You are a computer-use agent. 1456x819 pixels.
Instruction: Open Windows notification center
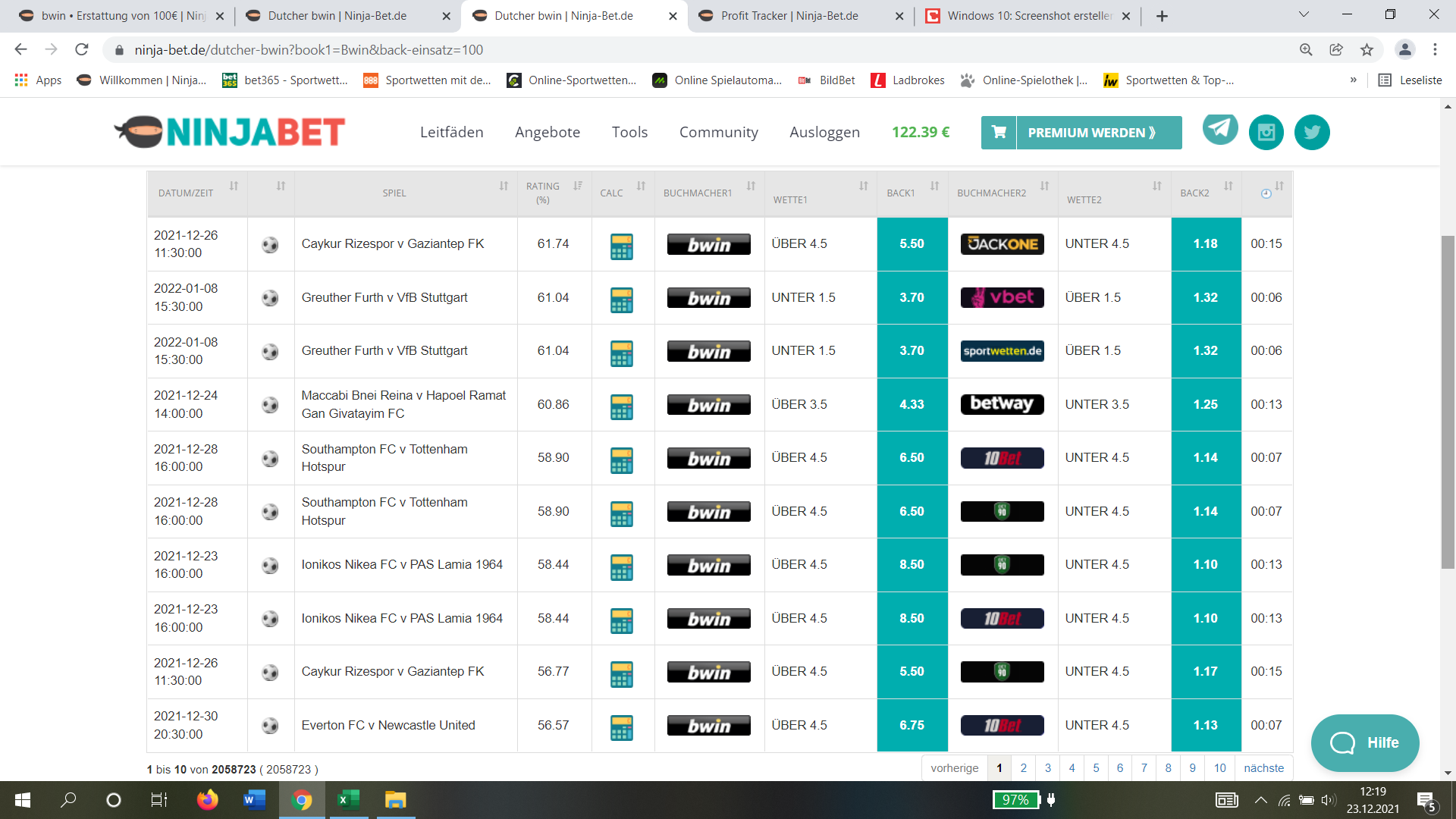(1426, 801)
